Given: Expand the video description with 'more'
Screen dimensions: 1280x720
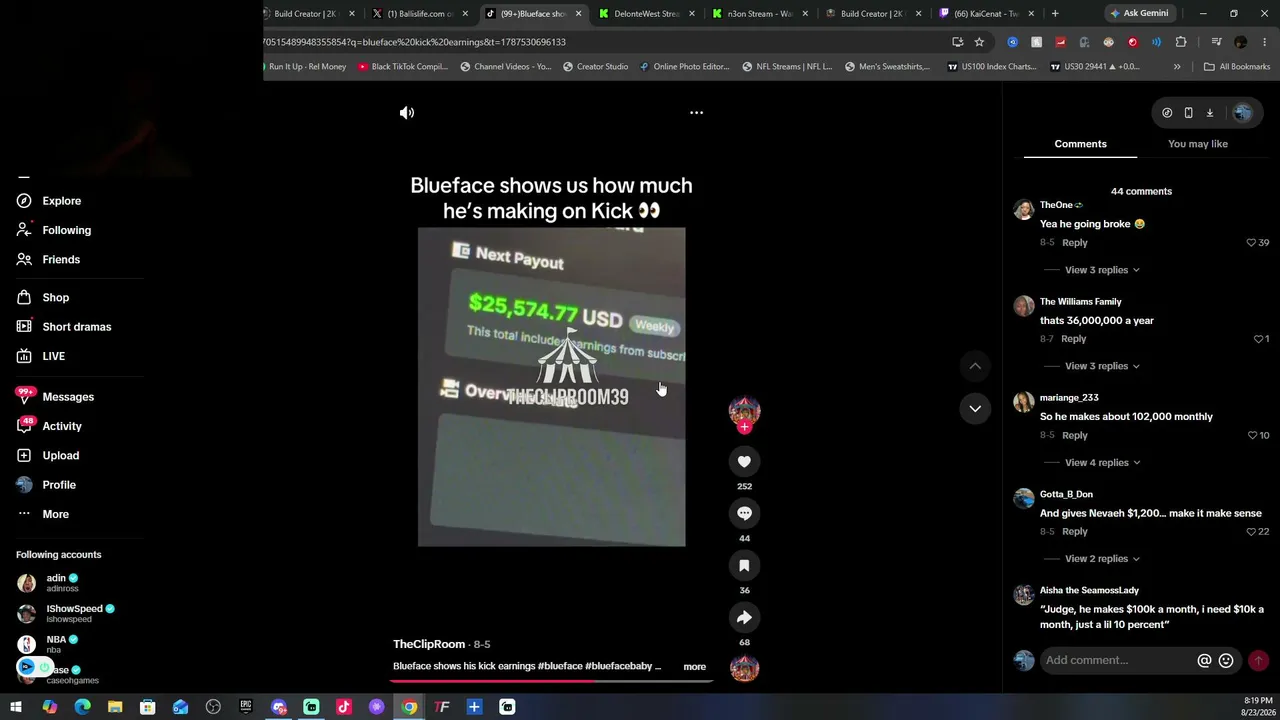Looking at the screenshot, I should pyautogui.click(x=694, y=667).
